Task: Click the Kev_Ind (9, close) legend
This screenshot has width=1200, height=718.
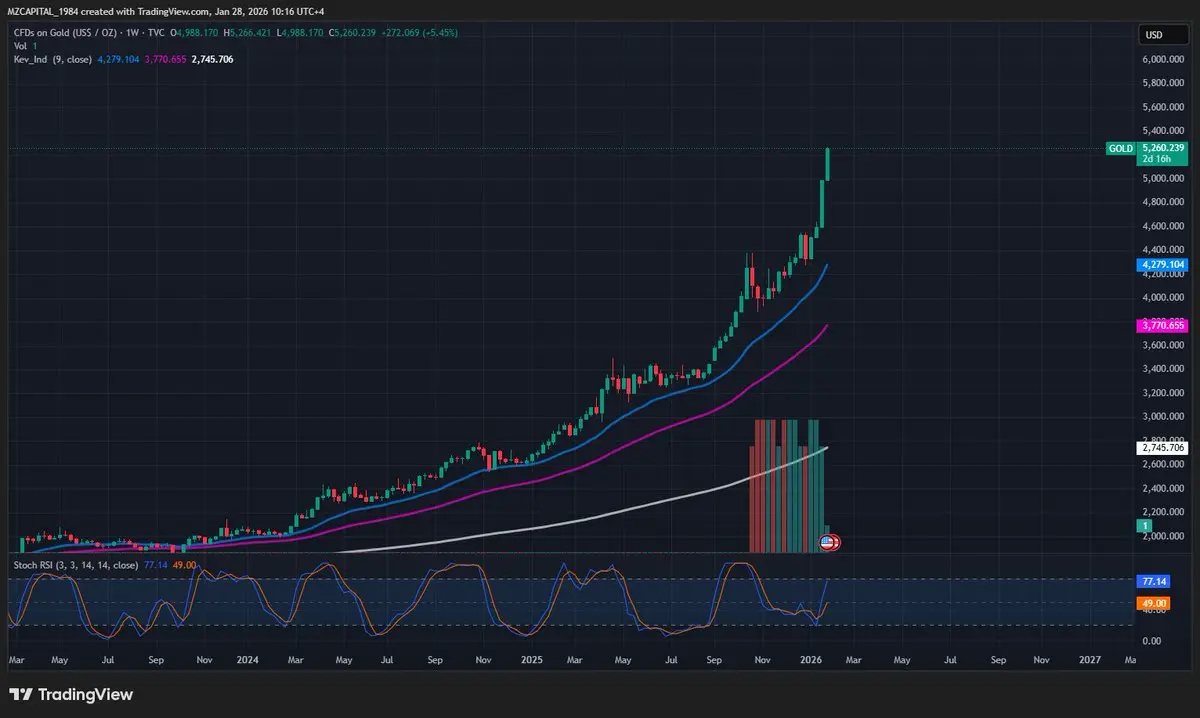Action: coord(53,60)
